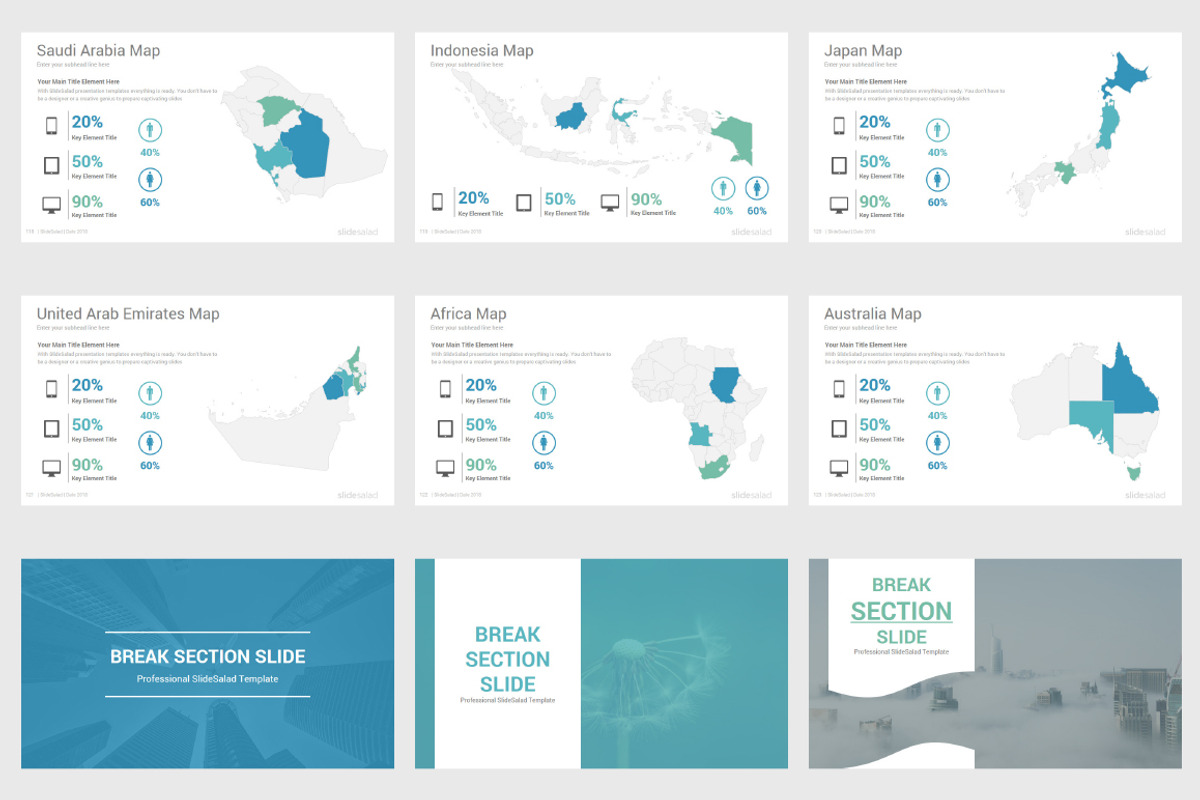The image size is (1200, 800).
Task: Open the blue Break Section Slide thumbnail
Action: click(208, 664)
